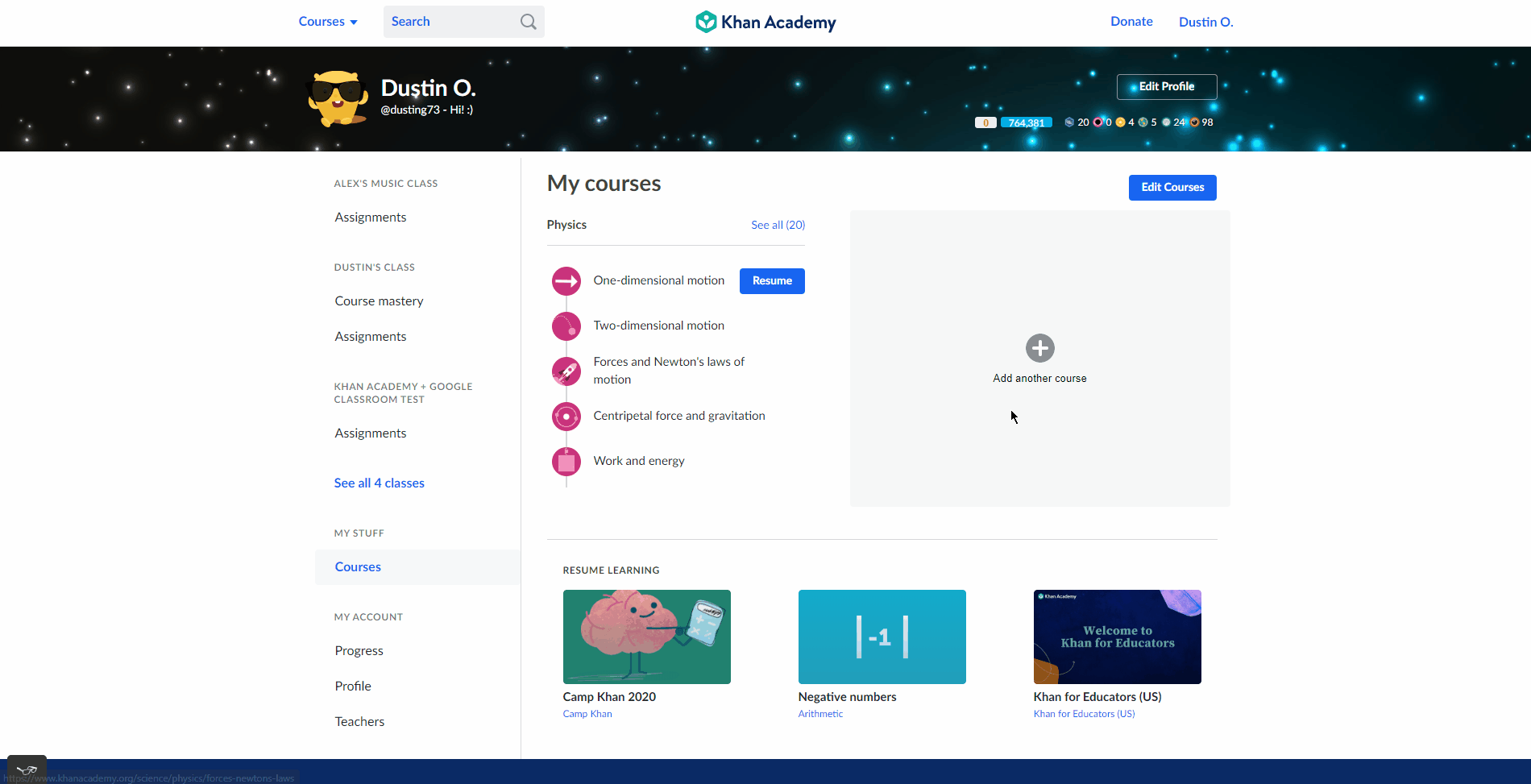This screenshot has height=784, width=1531.
Task: Click the Challenge patch badge icon (20)
Action: pyautogui.click(x=1069, y=122)
